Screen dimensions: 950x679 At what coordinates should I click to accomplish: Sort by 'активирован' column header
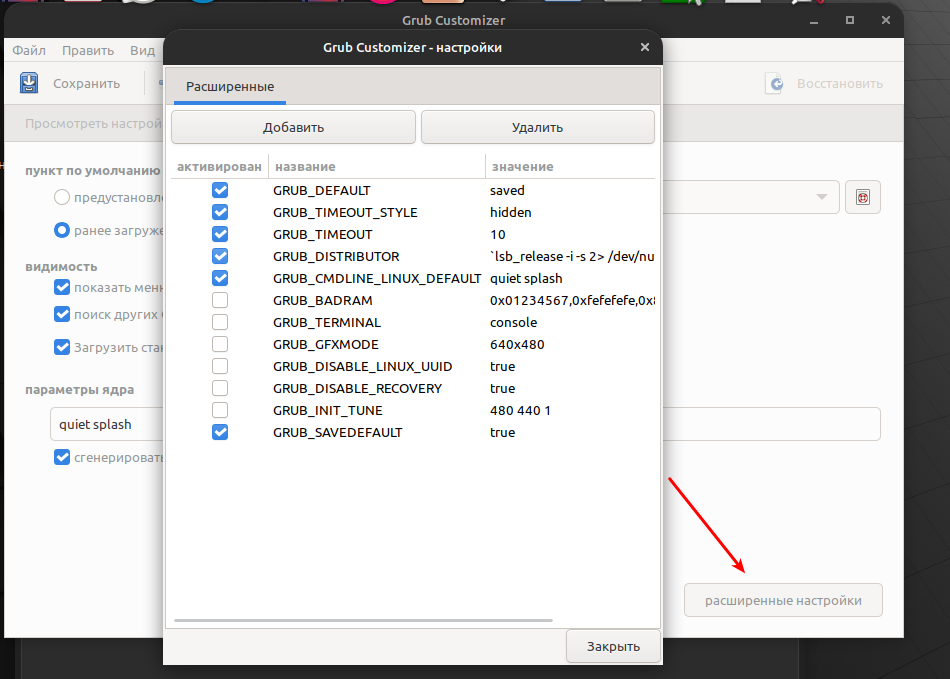[x=219, y=167]
